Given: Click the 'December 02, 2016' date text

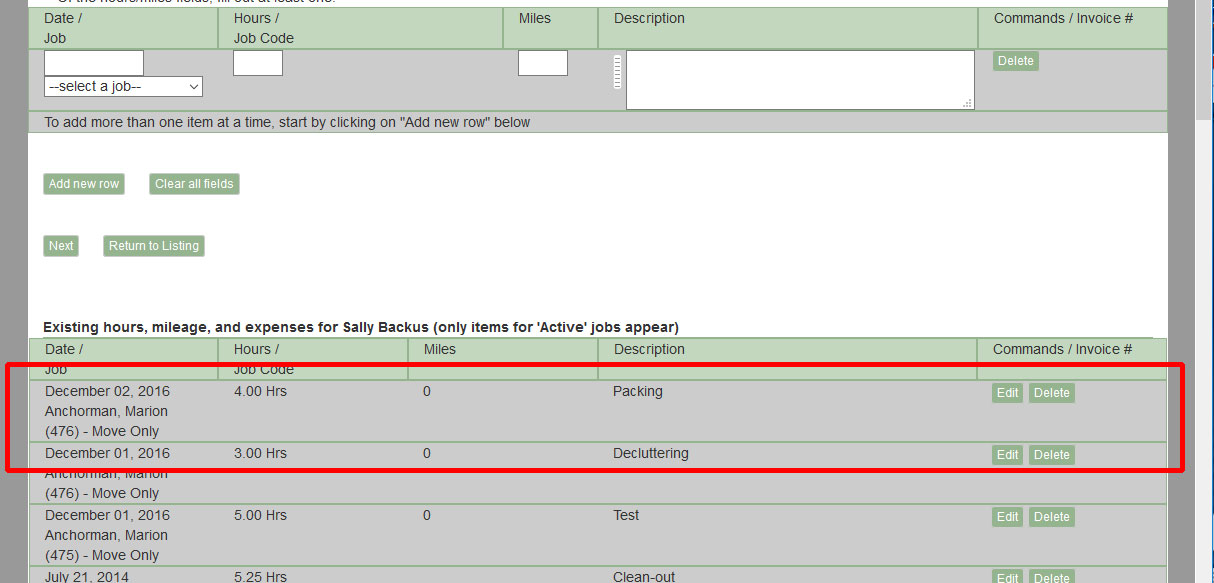Looking at the screenshot, I should click(x=107, y=391).
